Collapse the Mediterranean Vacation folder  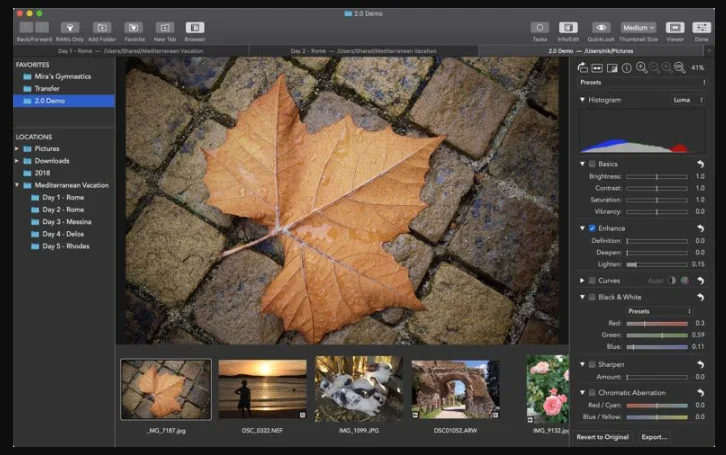[17, 185]
